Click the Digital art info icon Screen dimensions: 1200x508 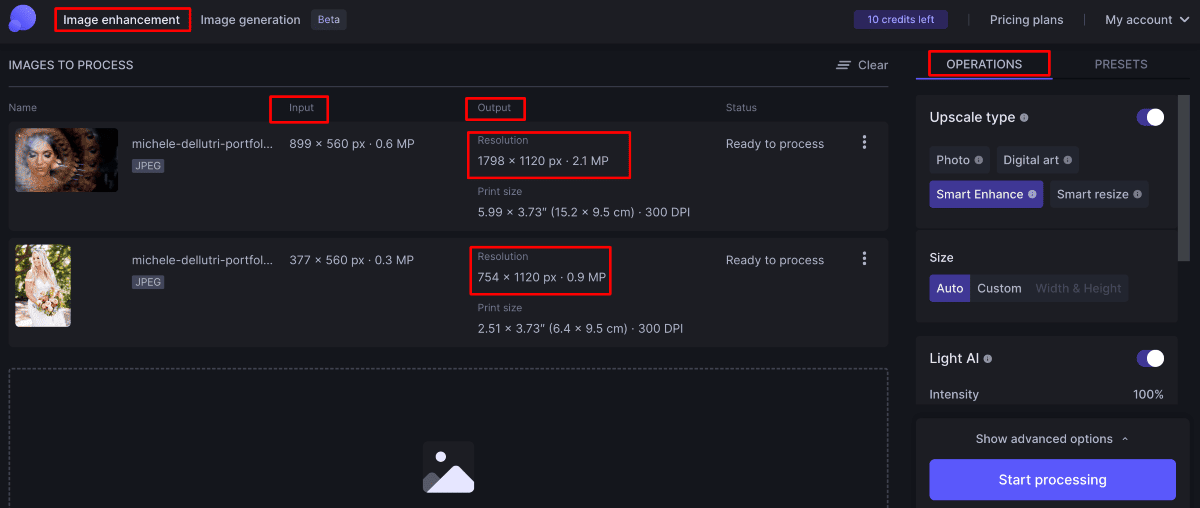tap(1068, 160)
